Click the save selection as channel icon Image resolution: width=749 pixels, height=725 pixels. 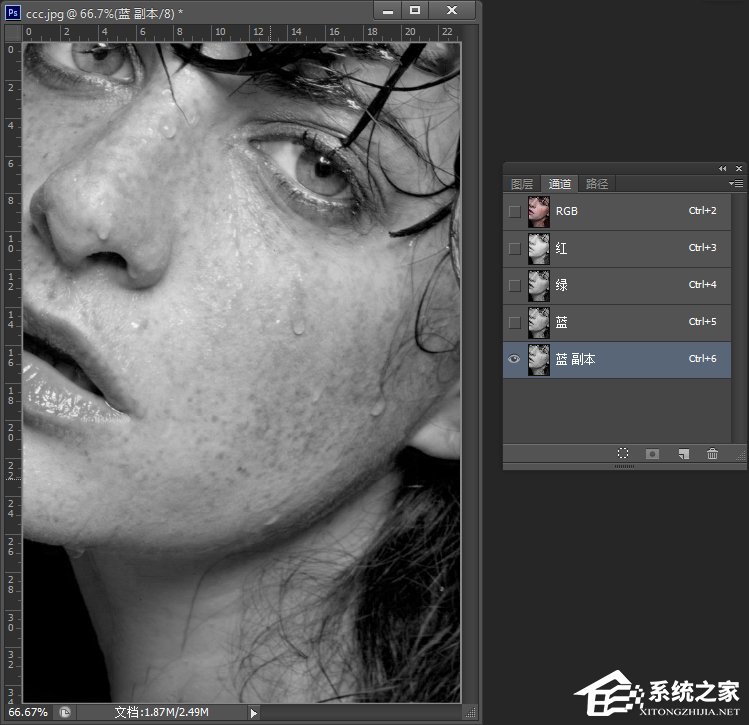point(652,454)
